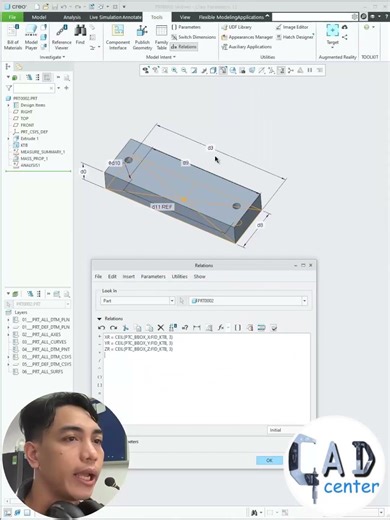The image size is (390, 520).
Task: Click Switch Dimensions in Model Intent
Action: point(193,37)
